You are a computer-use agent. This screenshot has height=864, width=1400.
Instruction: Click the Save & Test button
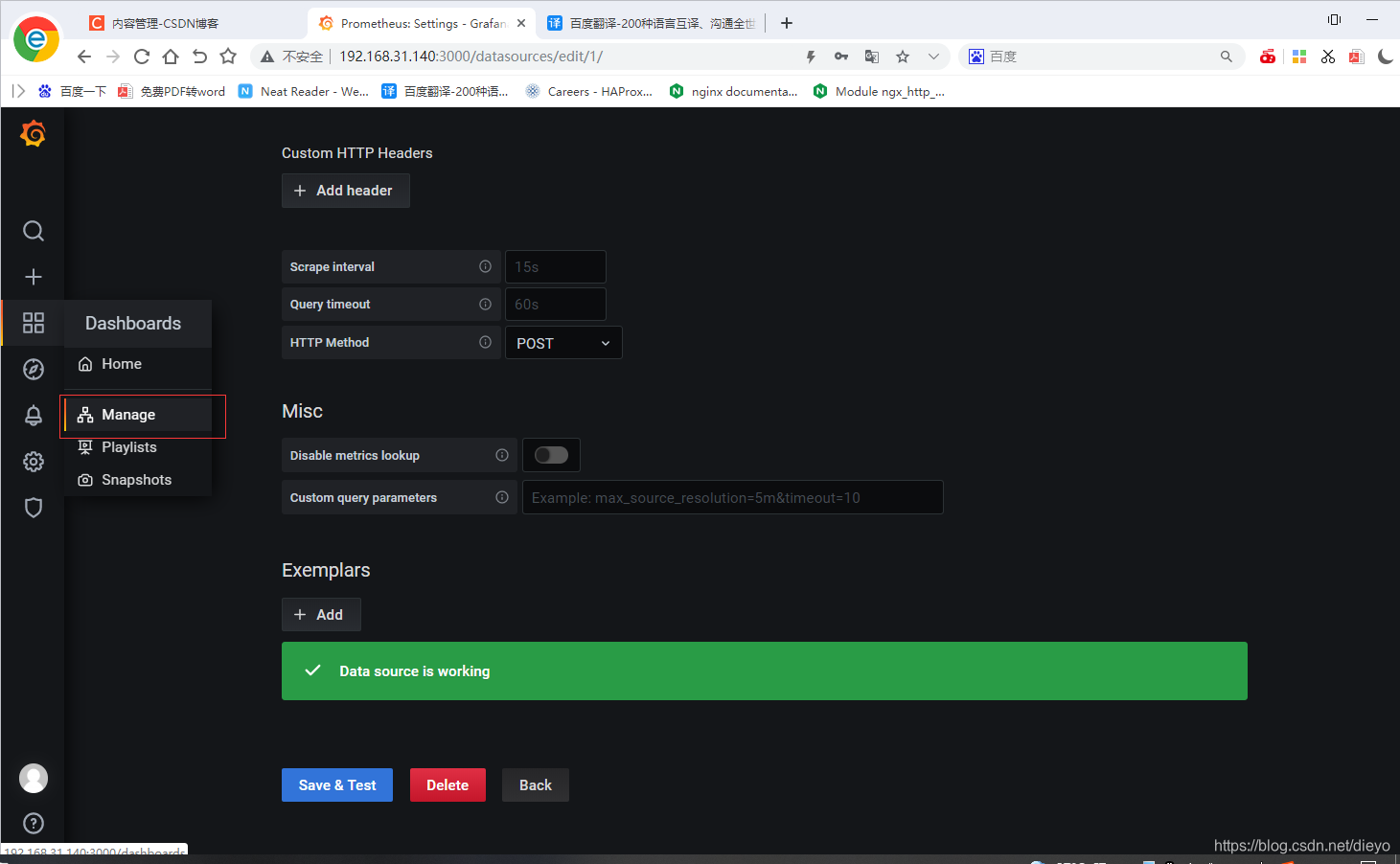(x=337, y=785)
